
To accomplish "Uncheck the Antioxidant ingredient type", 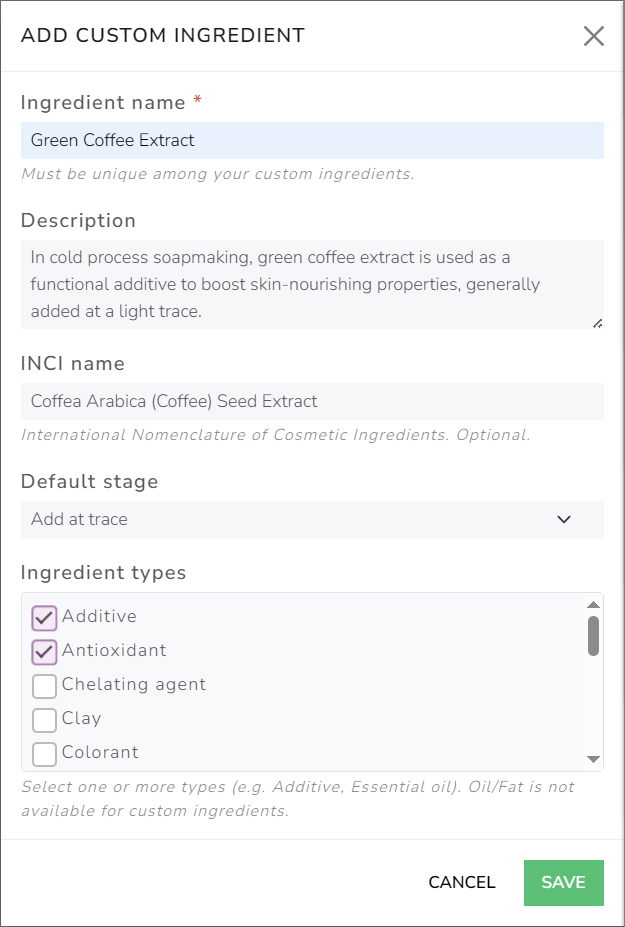I will click(x=44, y=651).
